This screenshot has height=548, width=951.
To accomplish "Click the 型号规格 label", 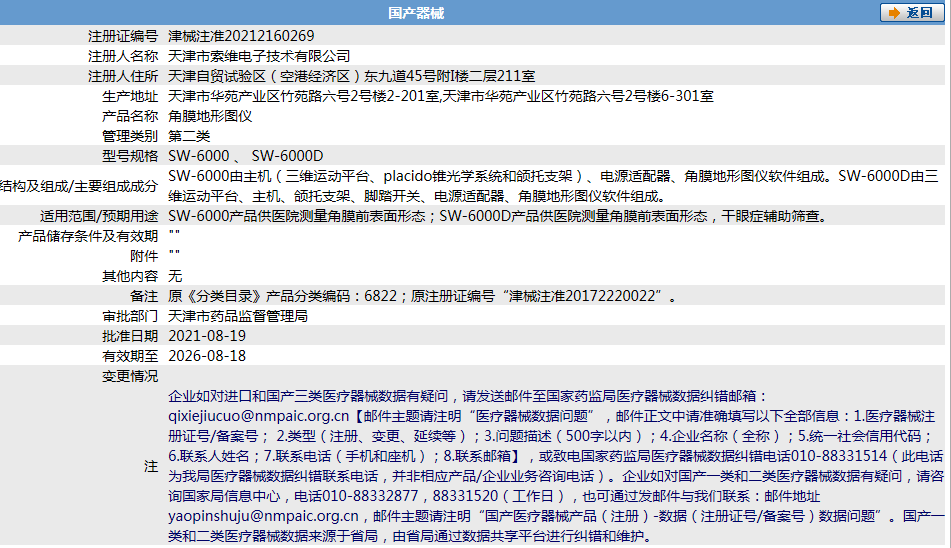I will click(x=130, y=156).
